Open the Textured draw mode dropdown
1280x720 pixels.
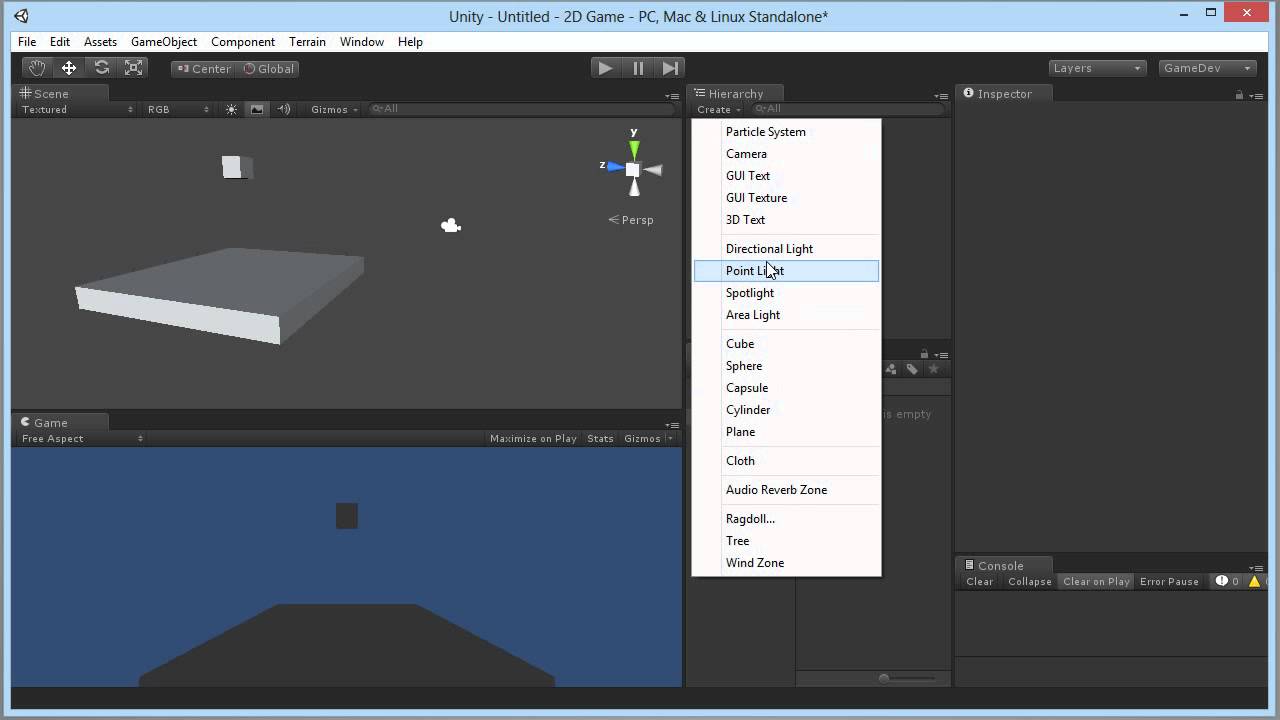77,110
